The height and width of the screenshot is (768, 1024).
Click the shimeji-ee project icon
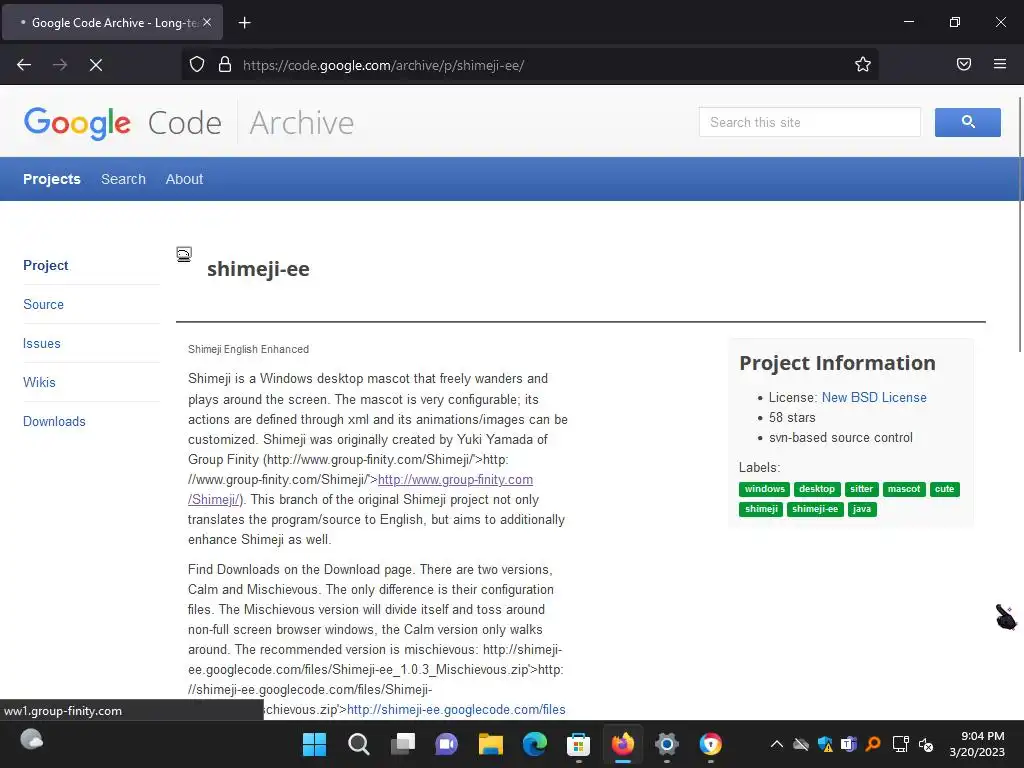[184, 255]
